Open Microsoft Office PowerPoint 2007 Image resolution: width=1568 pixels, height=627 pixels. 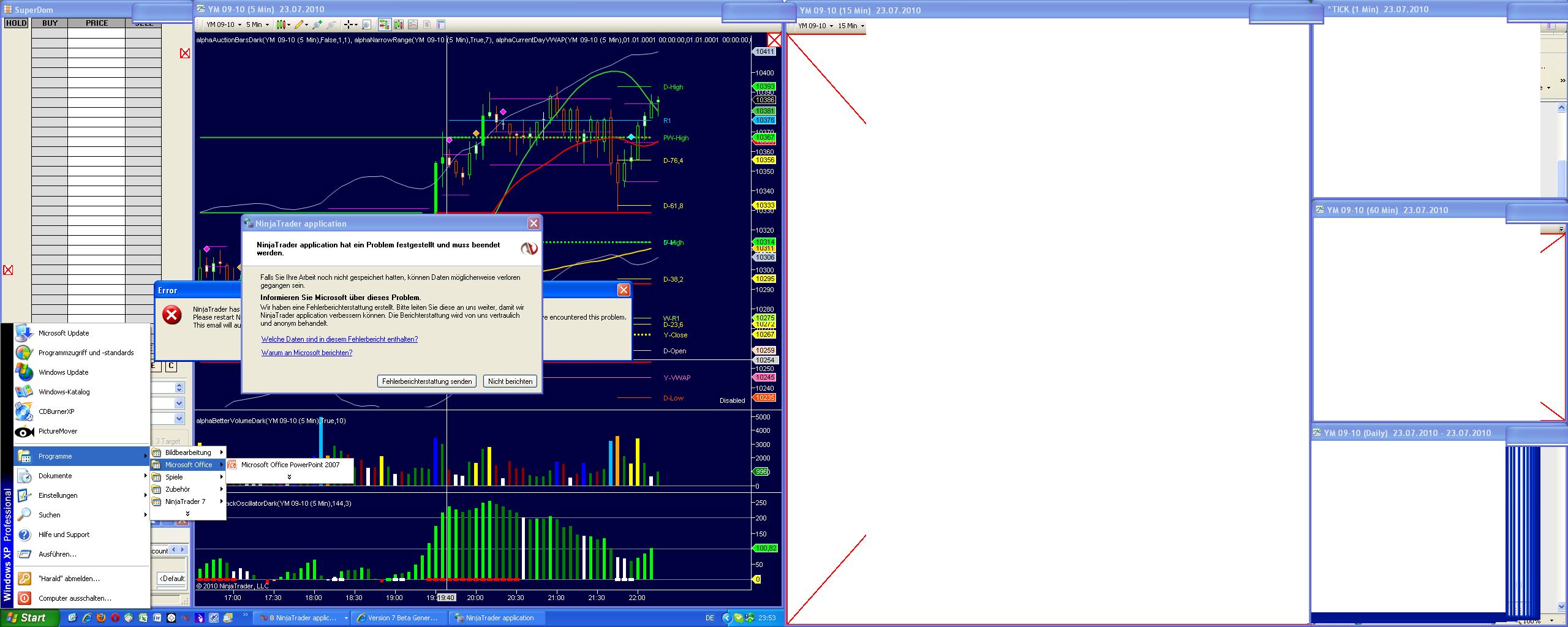pos(290,465)
